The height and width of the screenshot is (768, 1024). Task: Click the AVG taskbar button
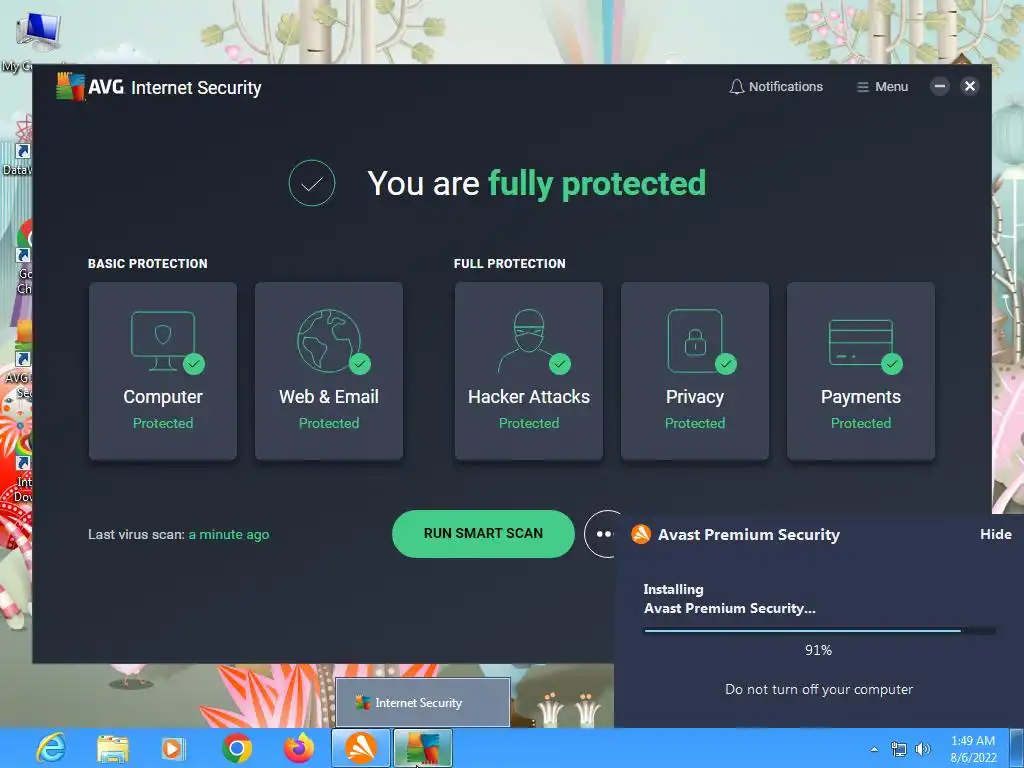pyautogui.click(x=423, y=748)
